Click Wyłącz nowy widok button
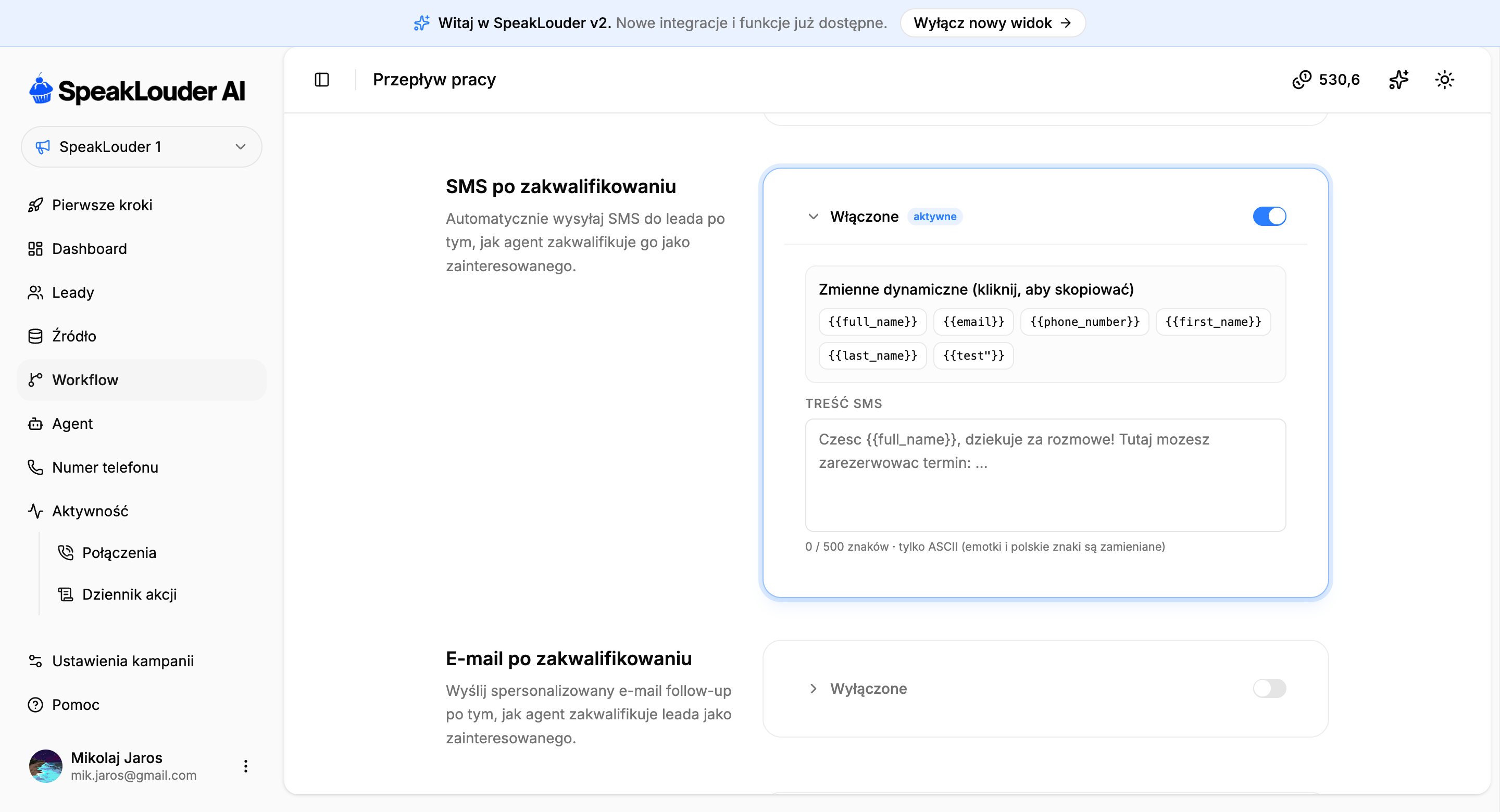Viewport: 1500px width, 812px height. click(x=993, y=23)
